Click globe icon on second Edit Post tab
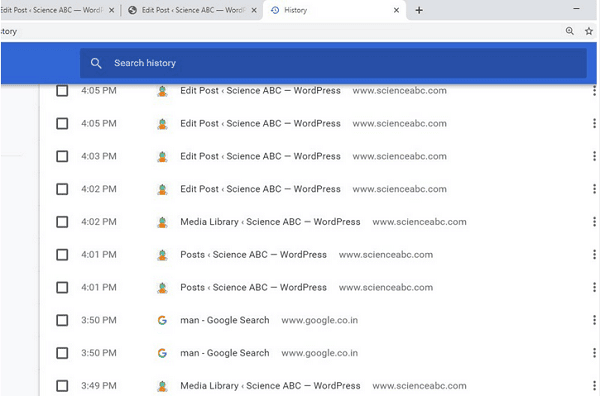 click(x=132, y=10)
